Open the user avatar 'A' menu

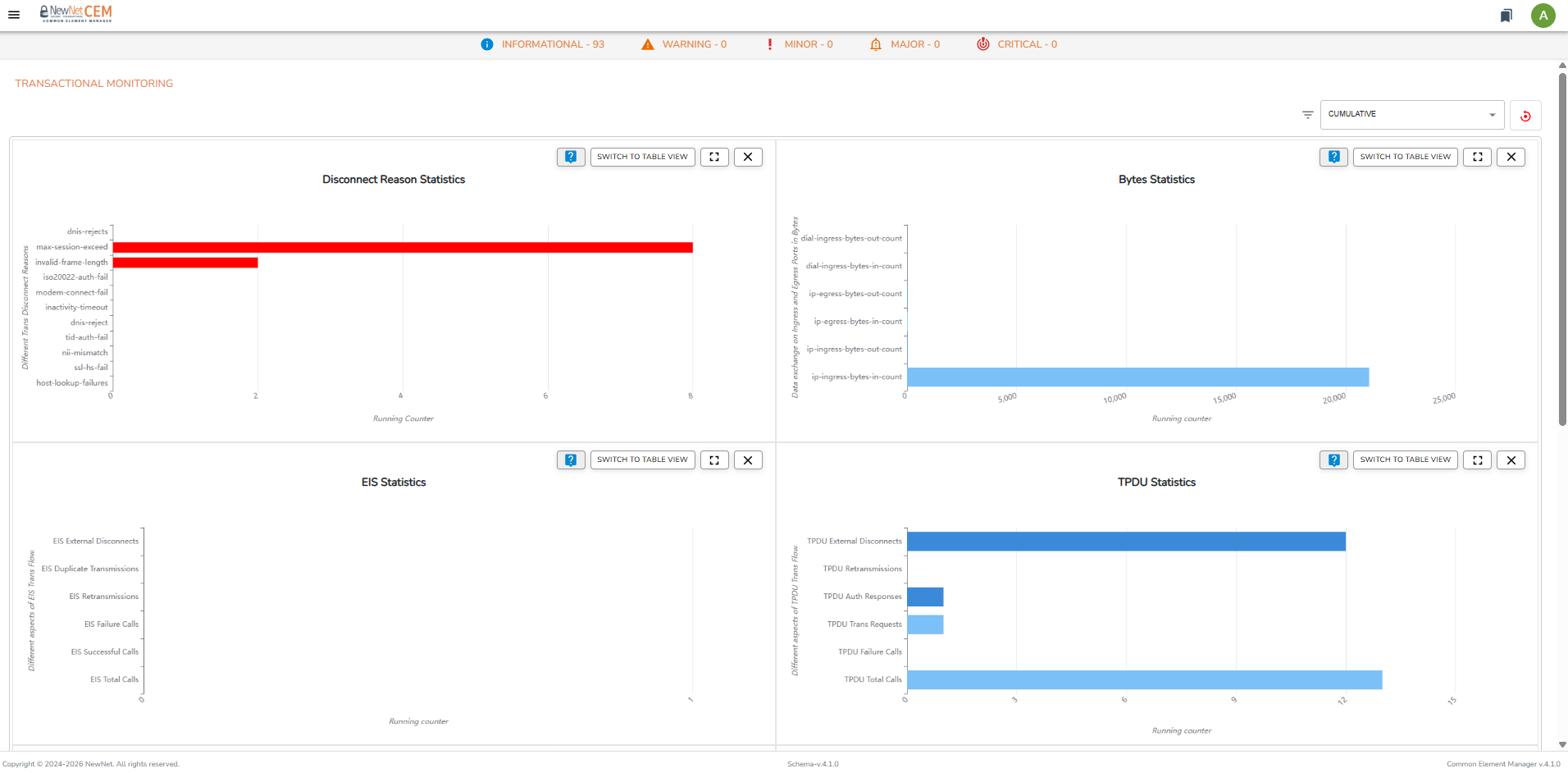pos(1543,16)
